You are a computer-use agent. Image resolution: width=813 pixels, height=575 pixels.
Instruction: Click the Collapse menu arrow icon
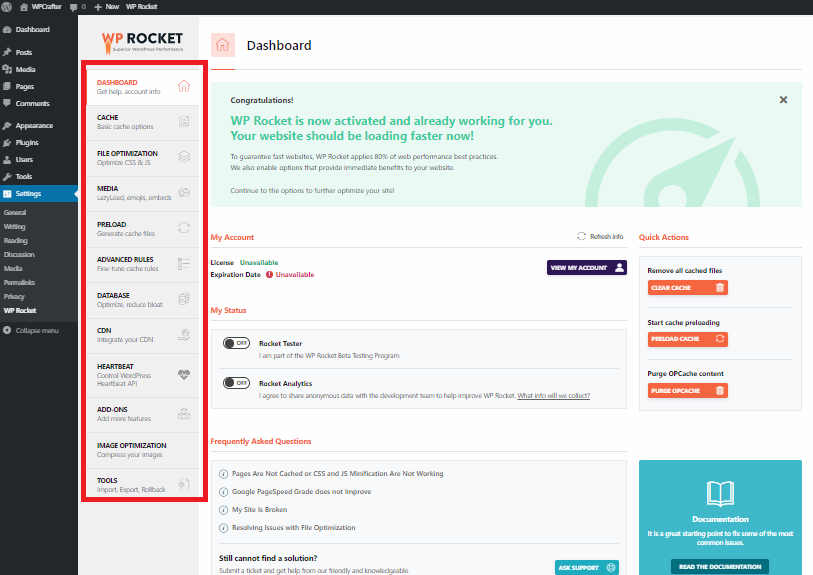7,330
